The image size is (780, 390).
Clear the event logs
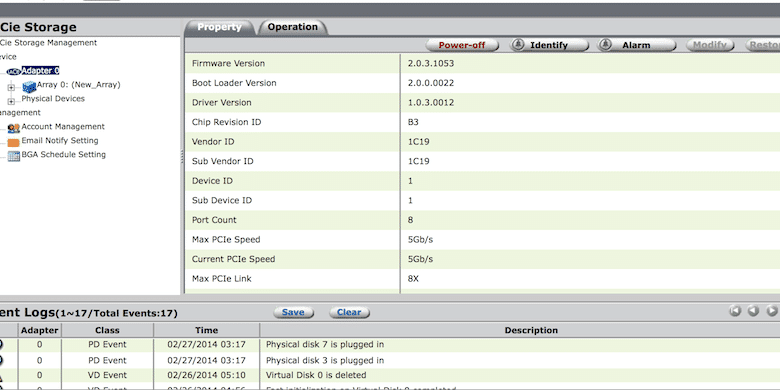pyautogui.click(x=349, y=312)
